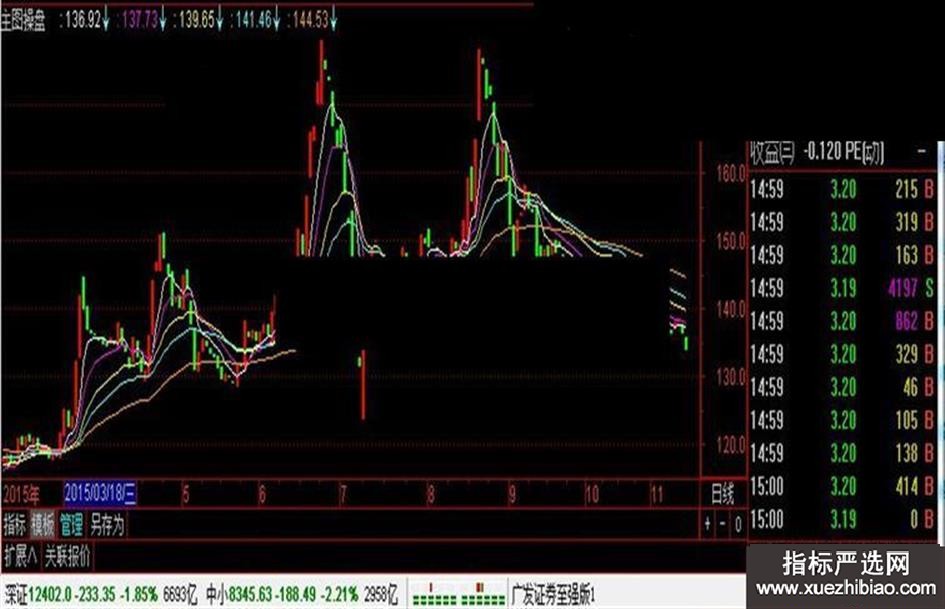Select the highlighted date 2015/03/18/三
Image resolution: width=945 pixels, height=609 pixels.
[x=100, y=493]
